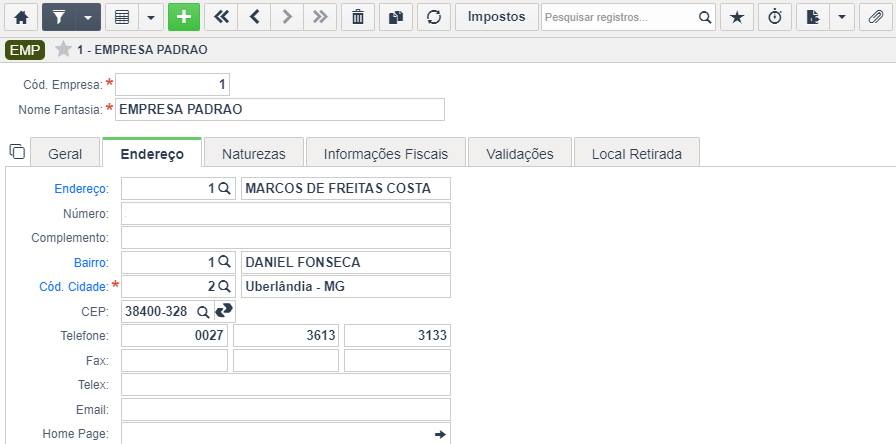Search Endereço code with magnifier
Viewport: 896px width, 444px height.
225,188
